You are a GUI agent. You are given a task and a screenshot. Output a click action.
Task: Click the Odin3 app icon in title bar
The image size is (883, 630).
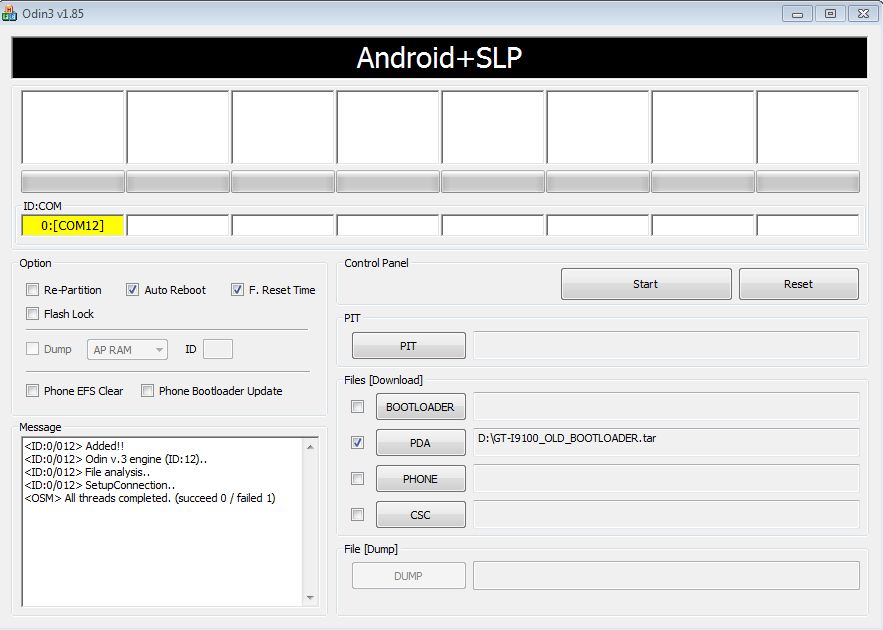click(x=9, y=13)
